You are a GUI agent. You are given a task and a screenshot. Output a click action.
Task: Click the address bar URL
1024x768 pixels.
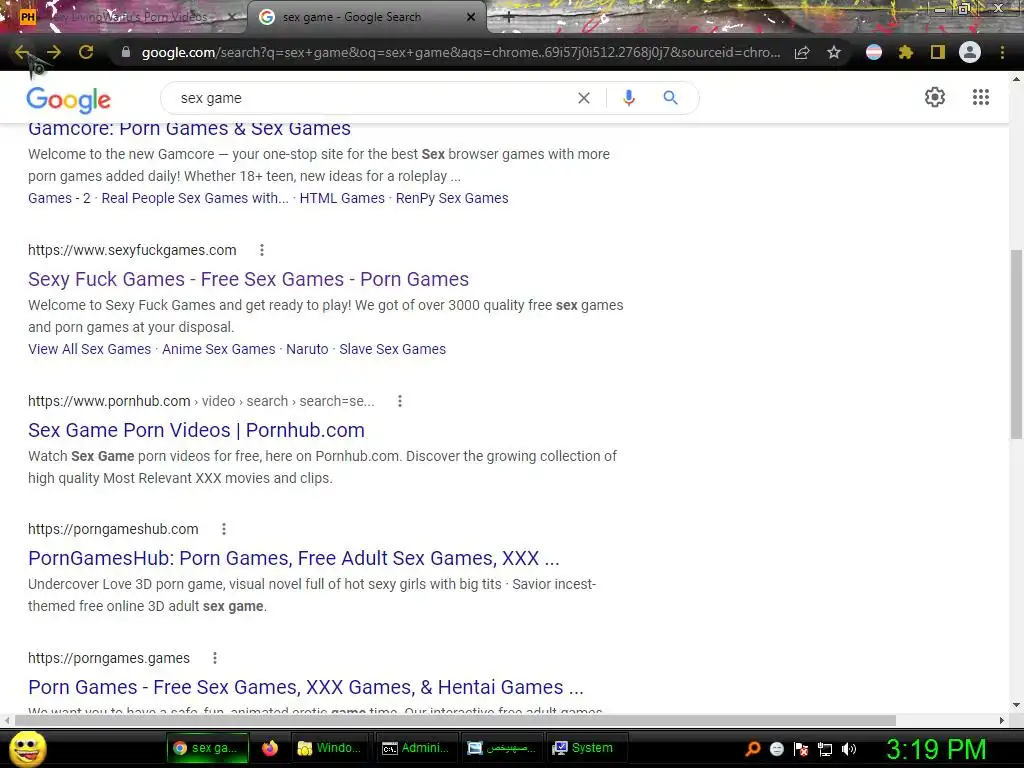(x=460, y=52)
